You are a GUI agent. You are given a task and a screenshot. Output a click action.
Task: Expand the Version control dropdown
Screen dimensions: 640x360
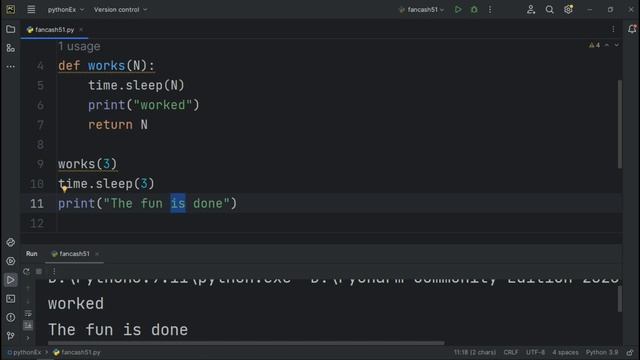pos(120,9)
